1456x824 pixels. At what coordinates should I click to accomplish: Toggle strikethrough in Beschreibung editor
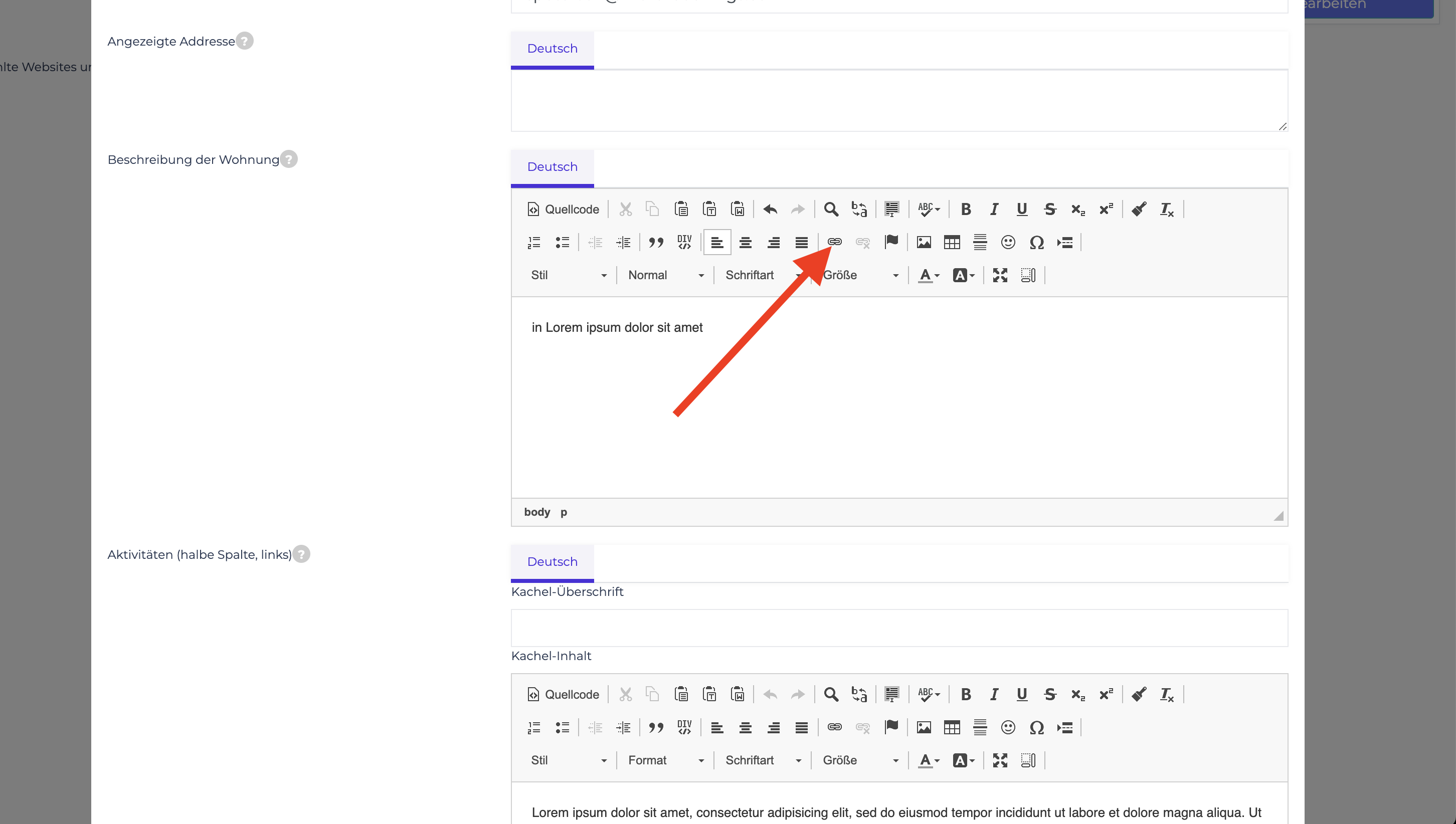point(1050,210)
